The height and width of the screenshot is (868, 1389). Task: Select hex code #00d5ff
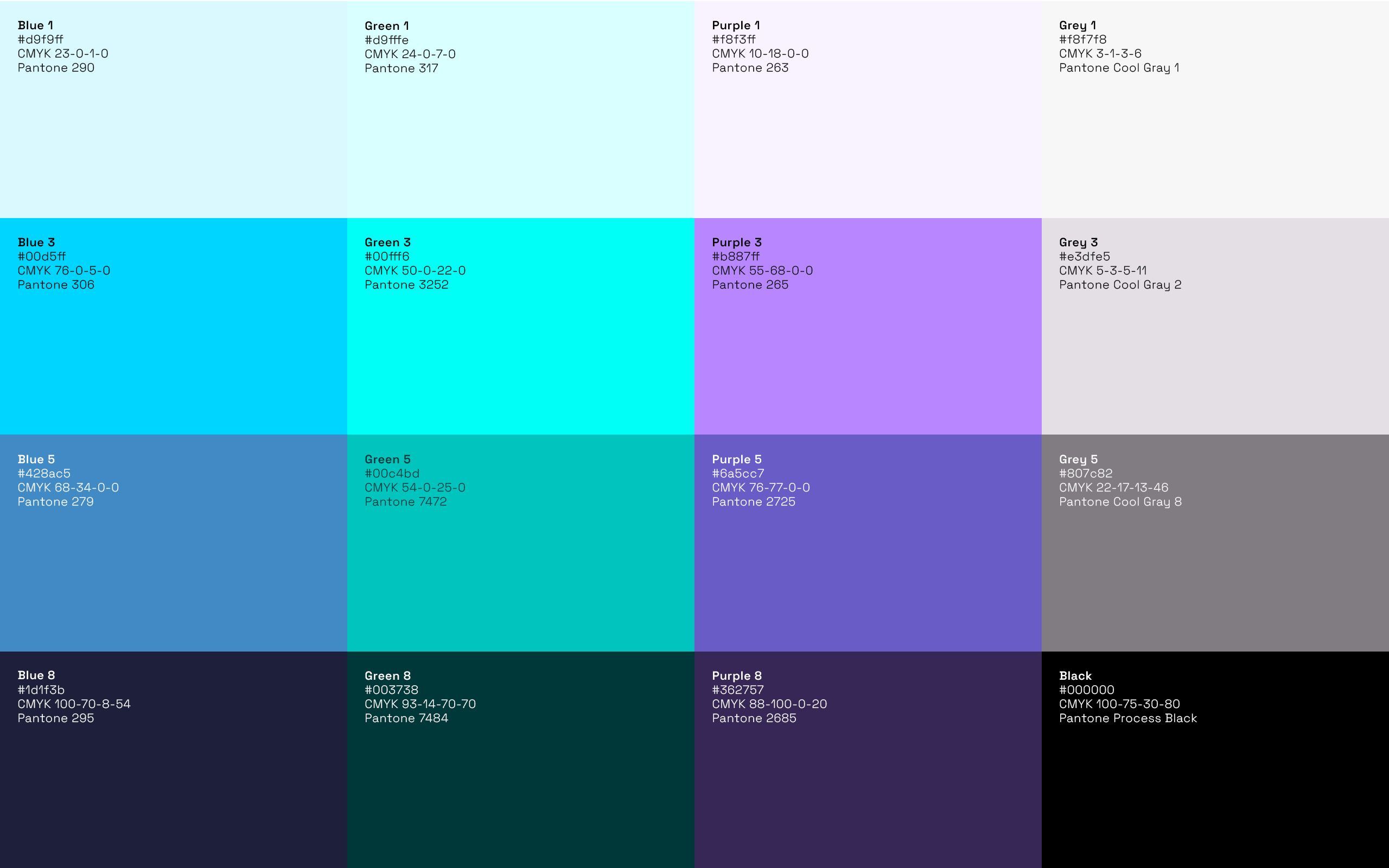click(x=41, y=257)
